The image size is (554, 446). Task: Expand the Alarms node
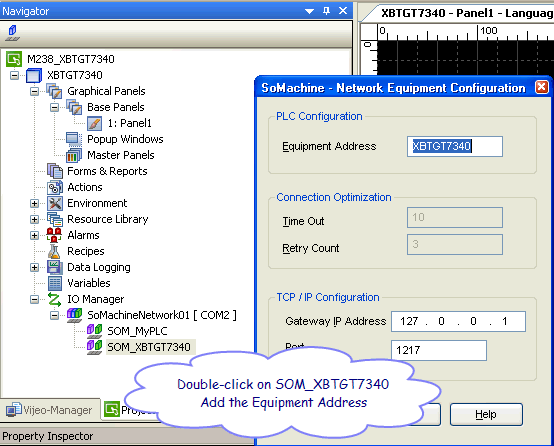34,235
